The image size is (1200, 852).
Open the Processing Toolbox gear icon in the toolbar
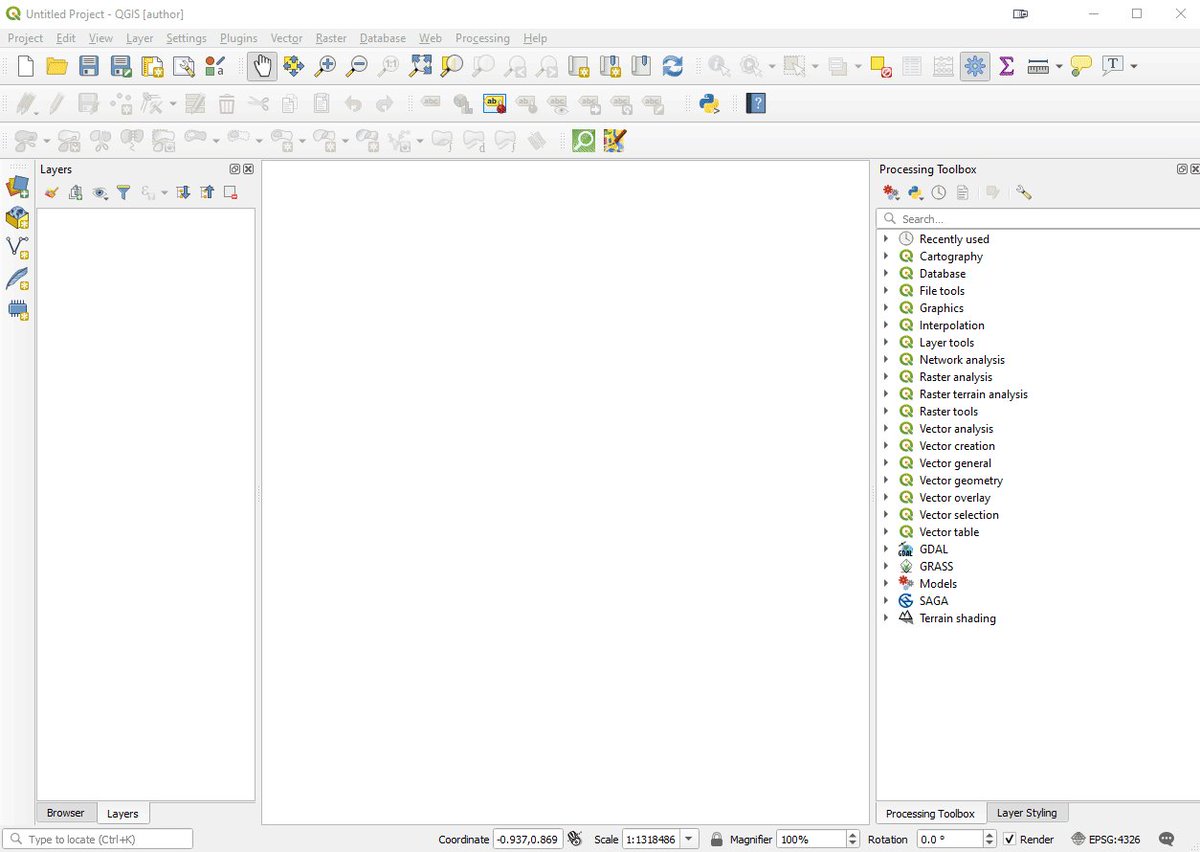pyautogui.click(x=975, y=66)
